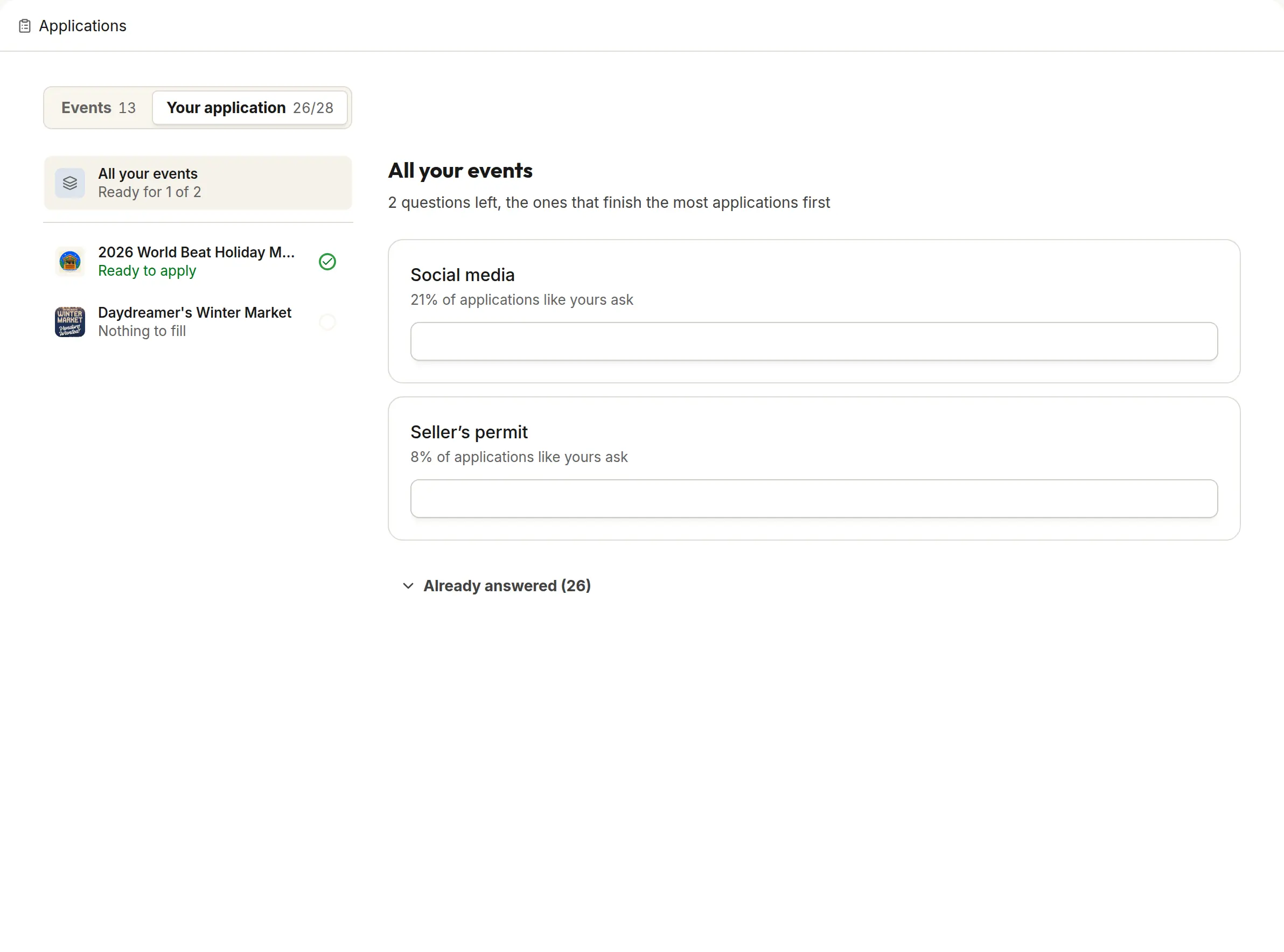The image size is (1284, 952).
Task: Switch to the Events tab
Action: click(99, 108)
